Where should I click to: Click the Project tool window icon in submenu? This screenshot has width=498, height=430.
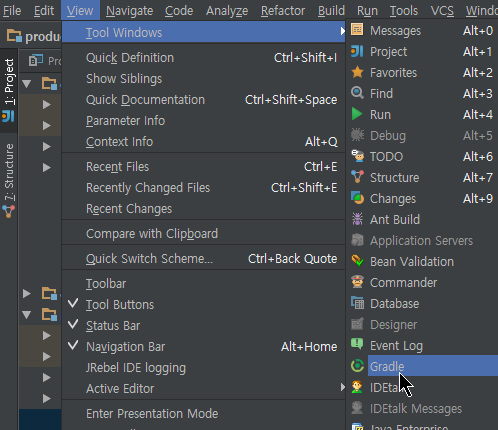357,51
